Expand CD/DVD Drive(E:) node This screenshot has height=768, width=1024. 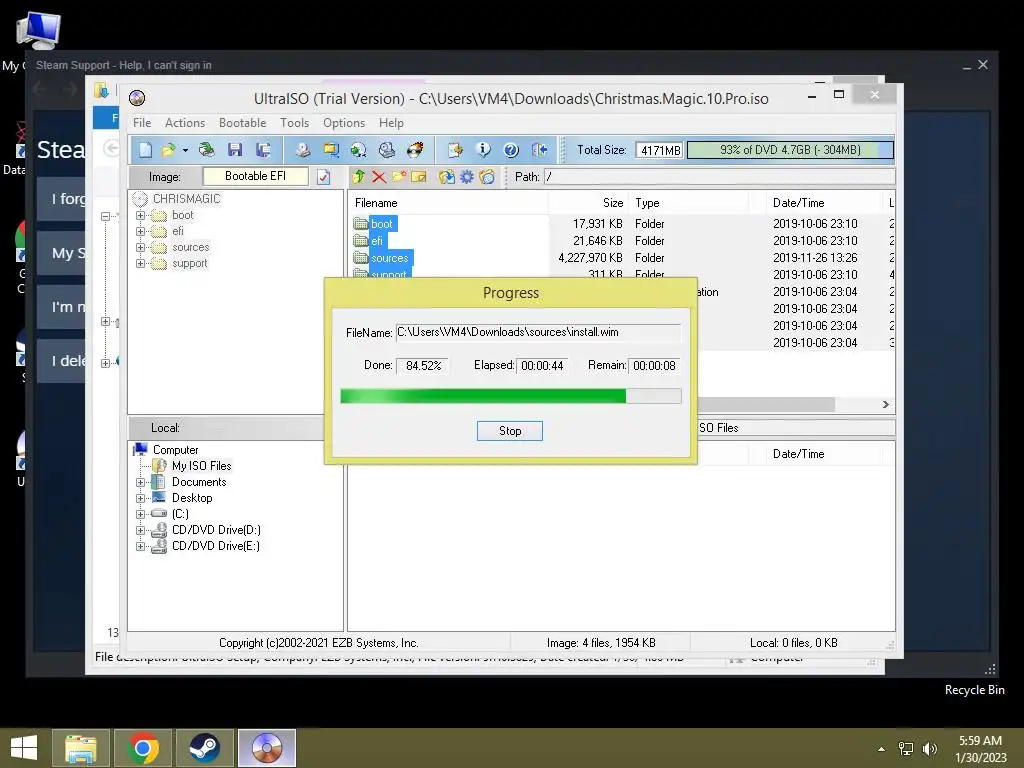pyautogui.click(x=140, y=547)
